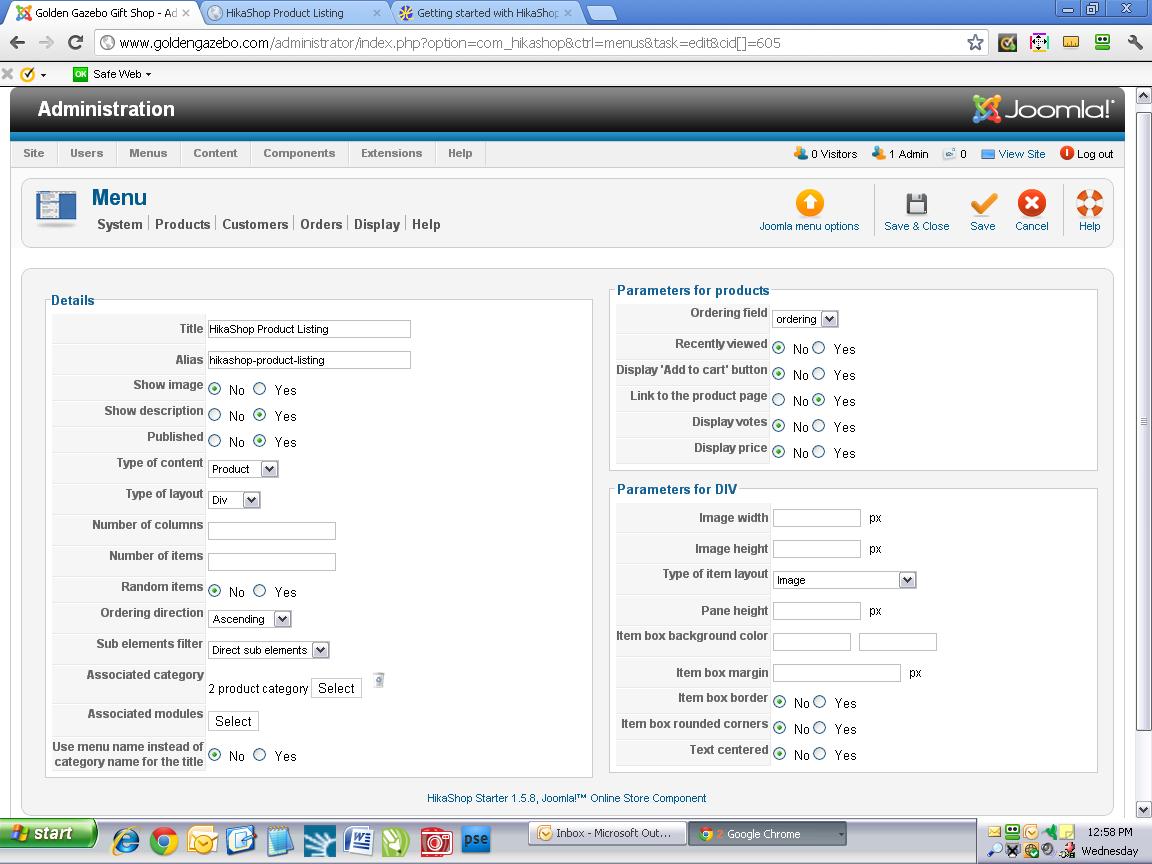Open Inbox - Microsoft Outlook taskbar button
This screenshot has width=1152, height=864.
(x=607, y=833)
